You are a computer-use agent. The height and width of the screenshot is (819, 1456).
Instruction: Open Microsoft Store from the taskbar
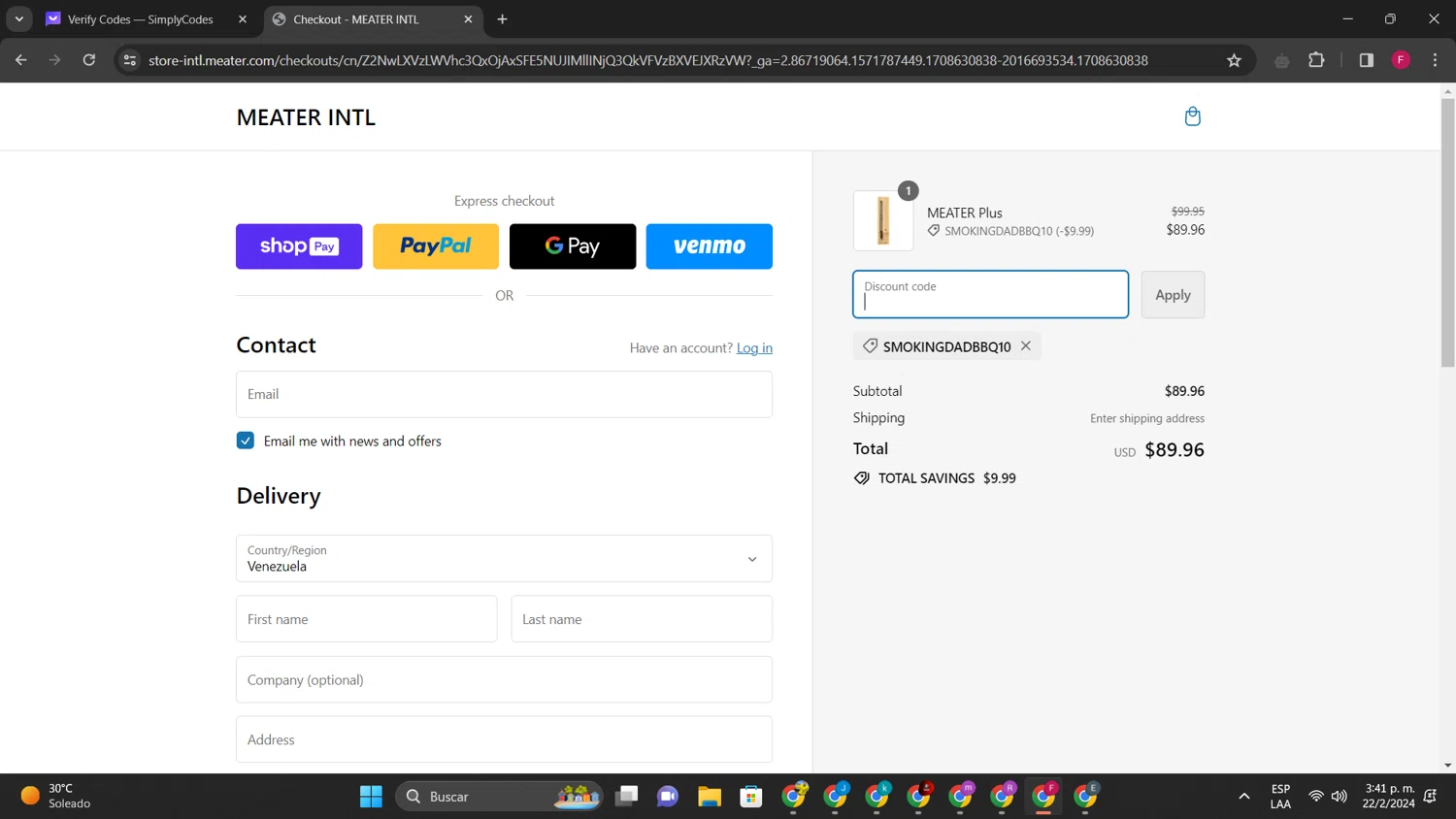tap(751, 797)
